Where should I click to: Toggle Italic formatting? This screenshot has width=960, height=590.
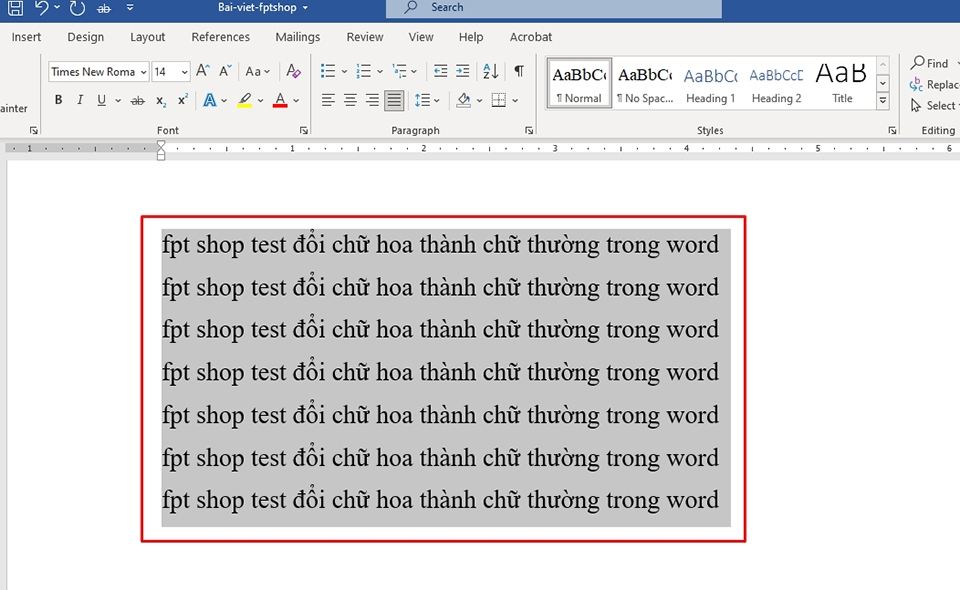click(x=80, y=100)
